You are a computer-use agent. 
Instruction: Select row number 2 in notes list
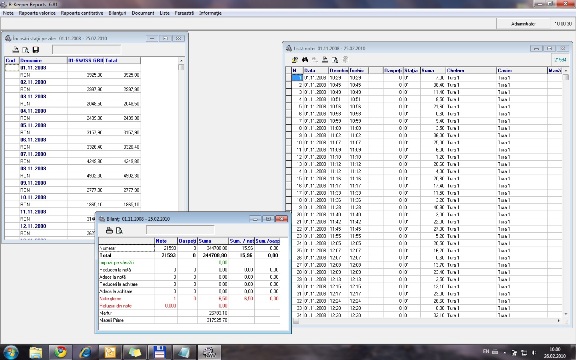[425, 85]
